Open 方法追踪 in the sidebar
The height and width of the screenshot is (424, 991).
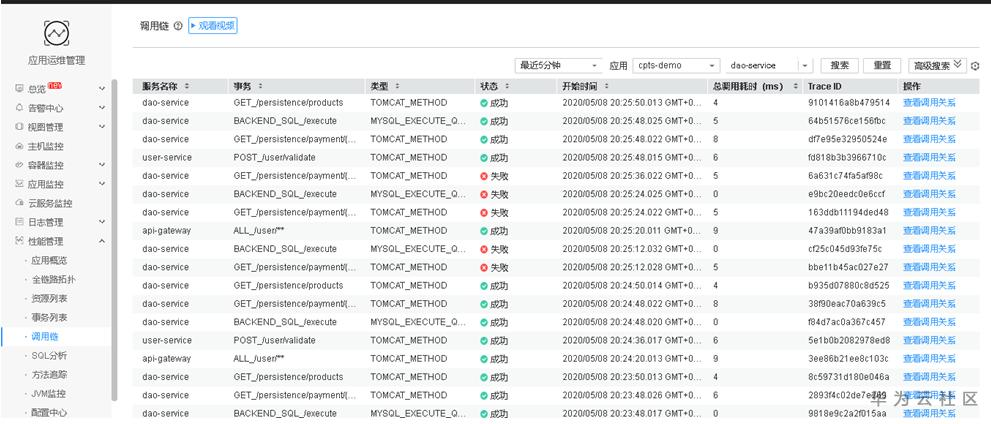[49, 375]
